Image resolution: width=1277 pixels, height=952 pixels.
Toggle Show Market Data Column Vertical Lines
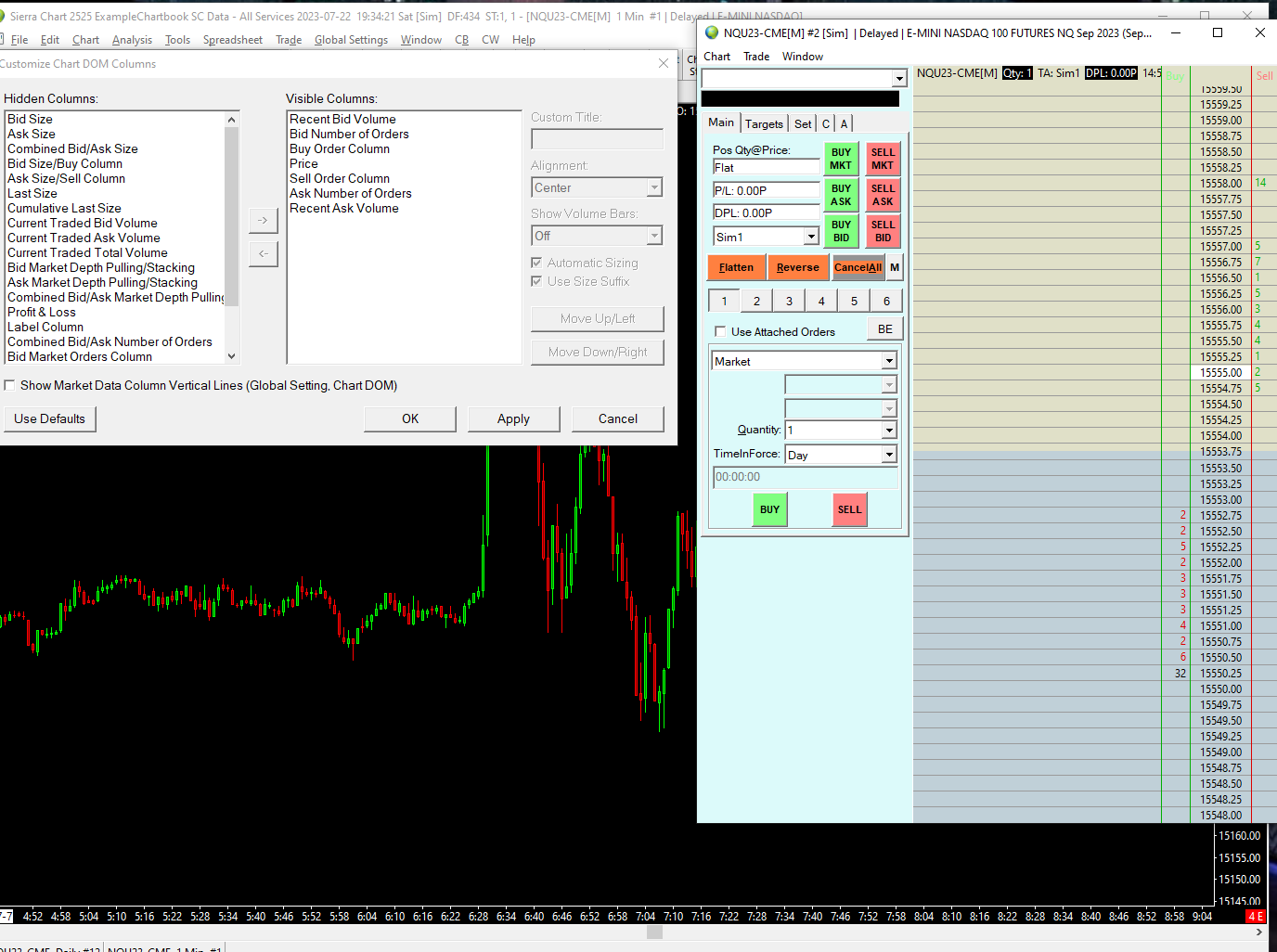click(x=9, y=385)
